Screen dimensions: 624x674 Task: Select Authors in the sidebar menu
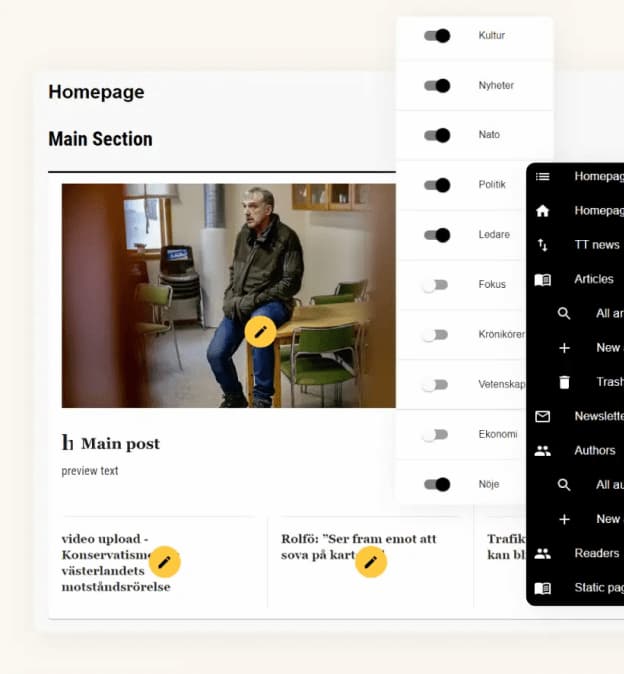click(x=595, y=450)
